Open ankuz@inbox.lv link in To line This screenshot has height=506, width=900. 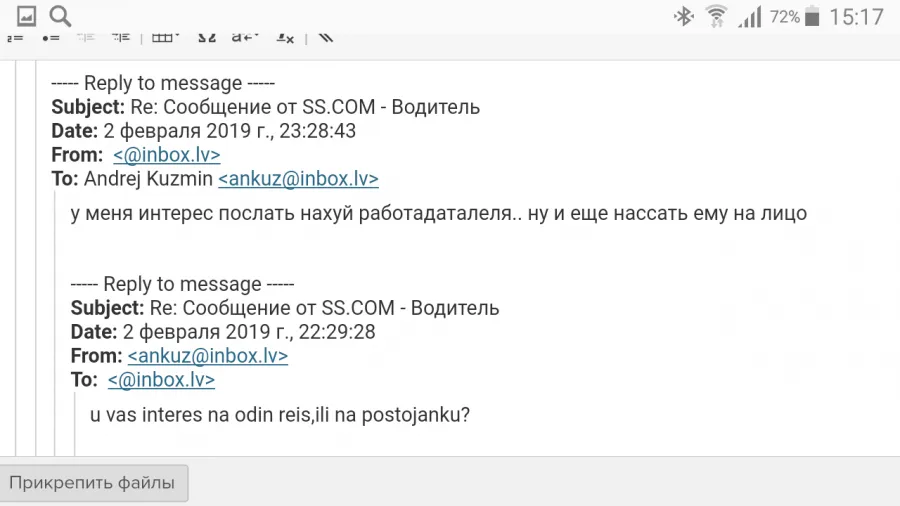(298, 179)
